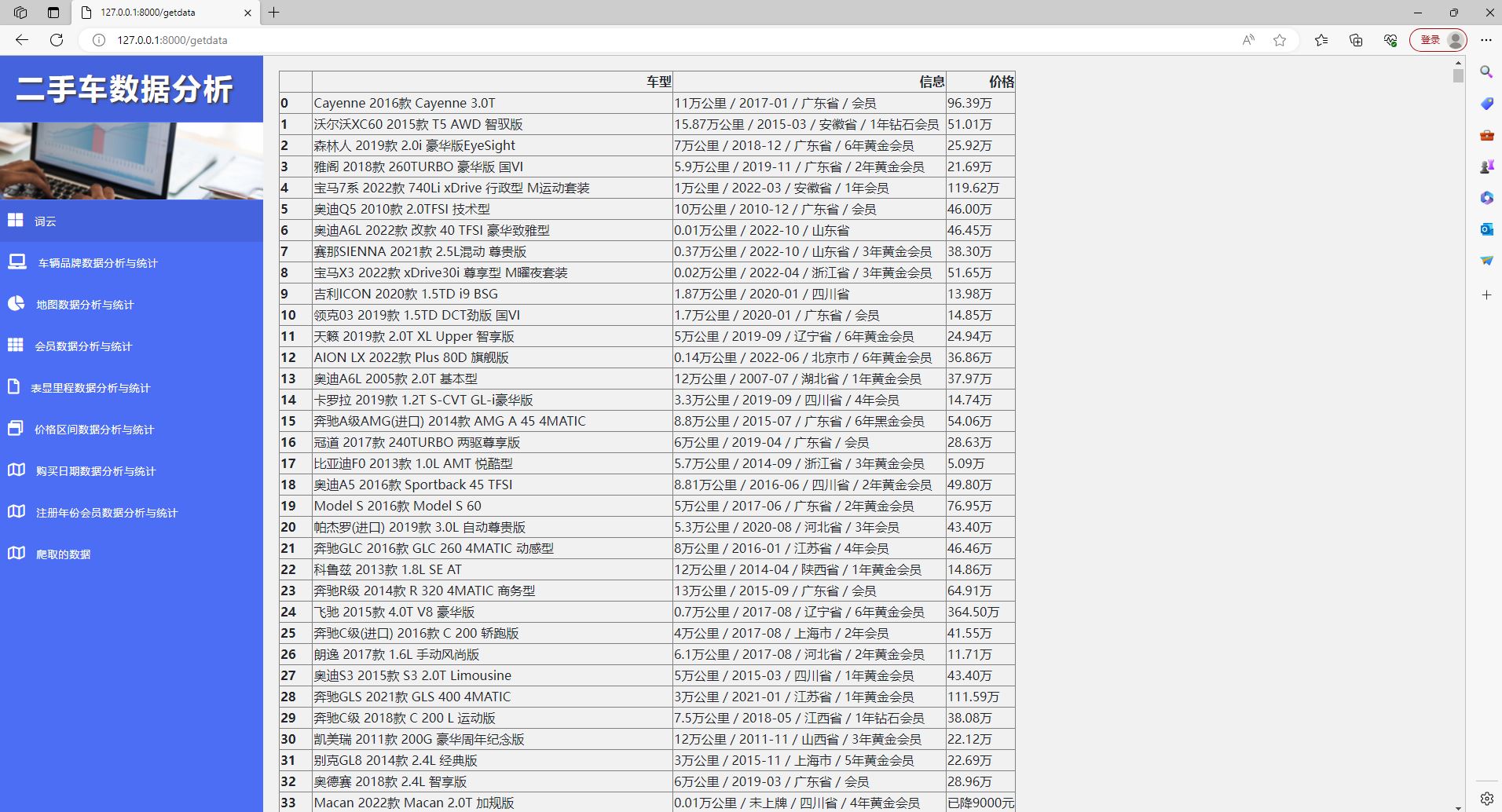
Task: Open the Drop paper plane icon in sidebar
Action: pos(1486,261)
